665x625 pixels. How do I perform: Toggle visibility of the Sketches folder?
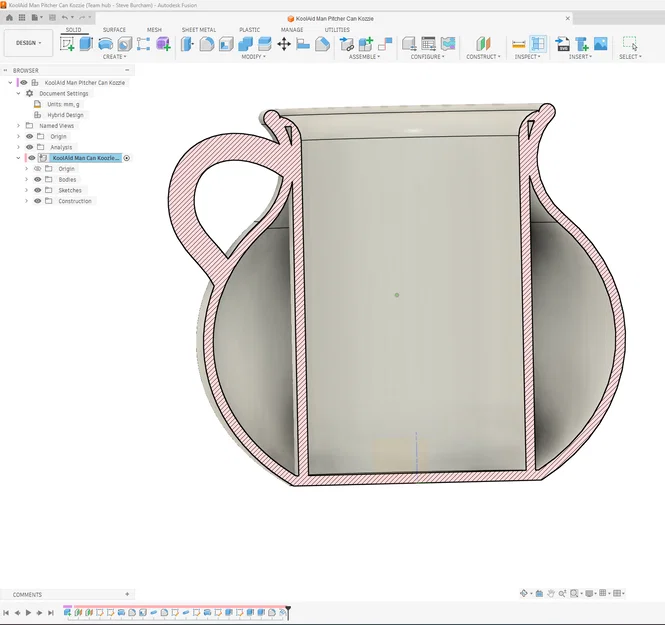tap(37, 190)
